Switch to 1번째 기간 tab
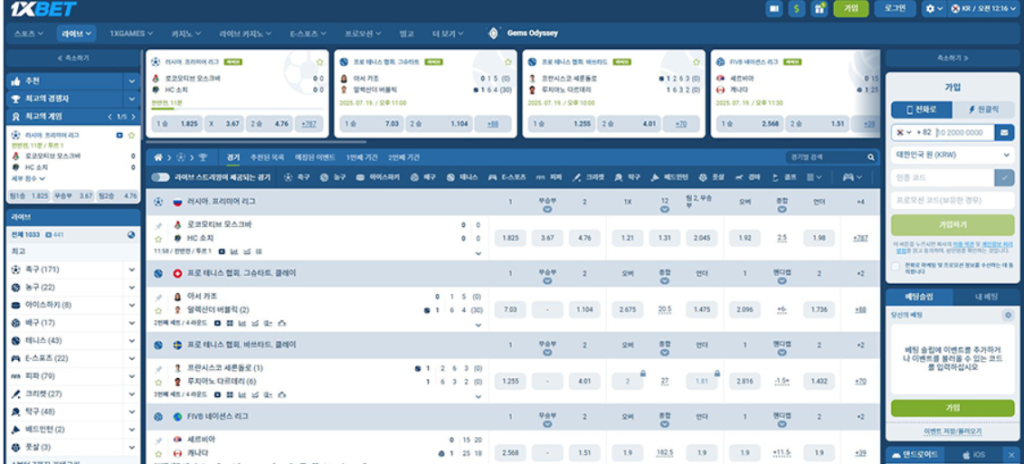The width and height of the screenshot is (1024, 464). [361, 157]
